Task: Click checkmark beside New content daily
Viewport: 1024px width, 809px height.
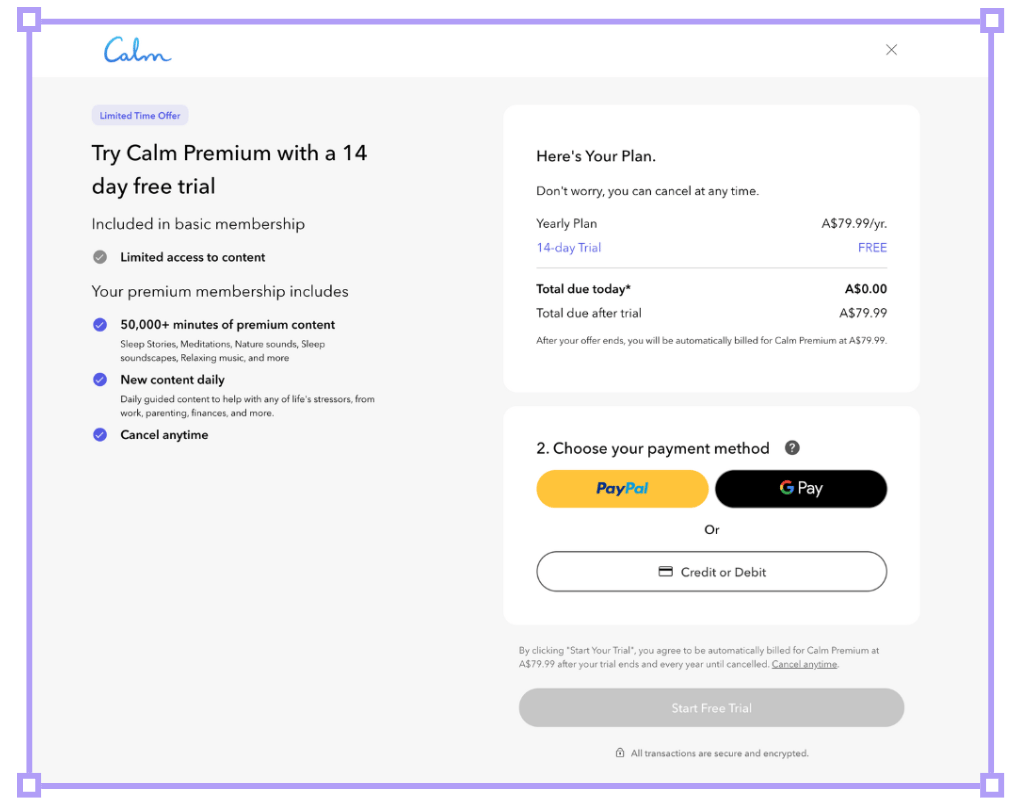Action: 100,380
